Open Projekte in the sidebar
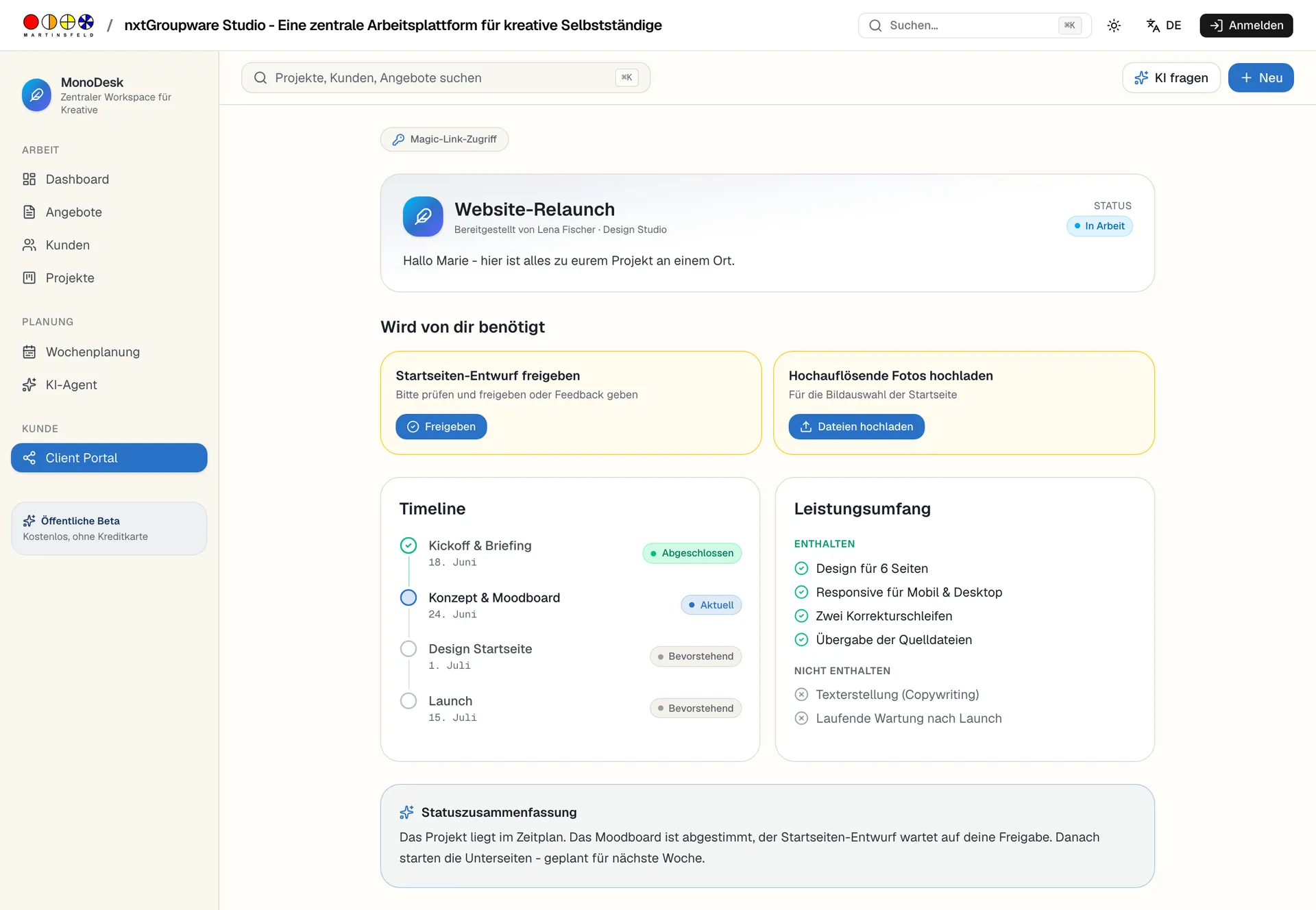Viewport: 1316px width, 910px height. point(109,278)
